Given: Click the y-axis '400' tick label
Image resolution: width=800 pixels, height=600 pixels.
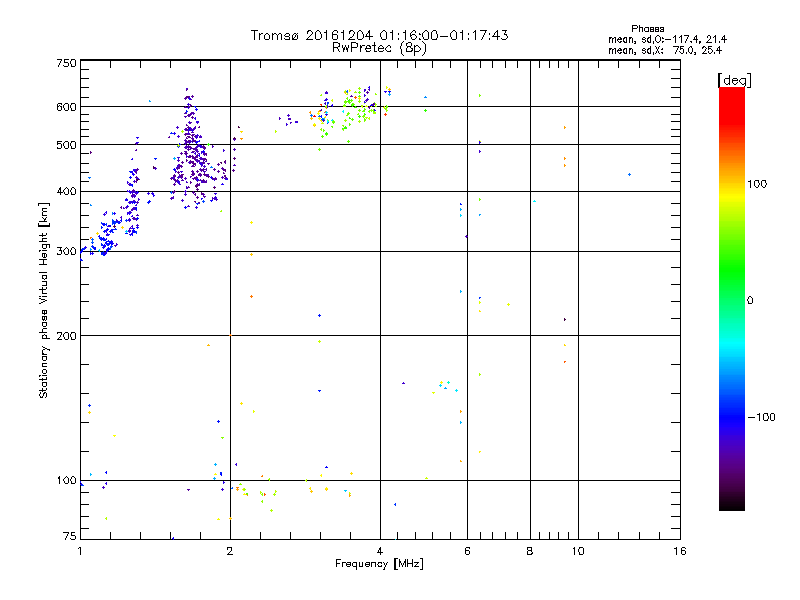Looking at the screenshot, I should click(66, 192).
